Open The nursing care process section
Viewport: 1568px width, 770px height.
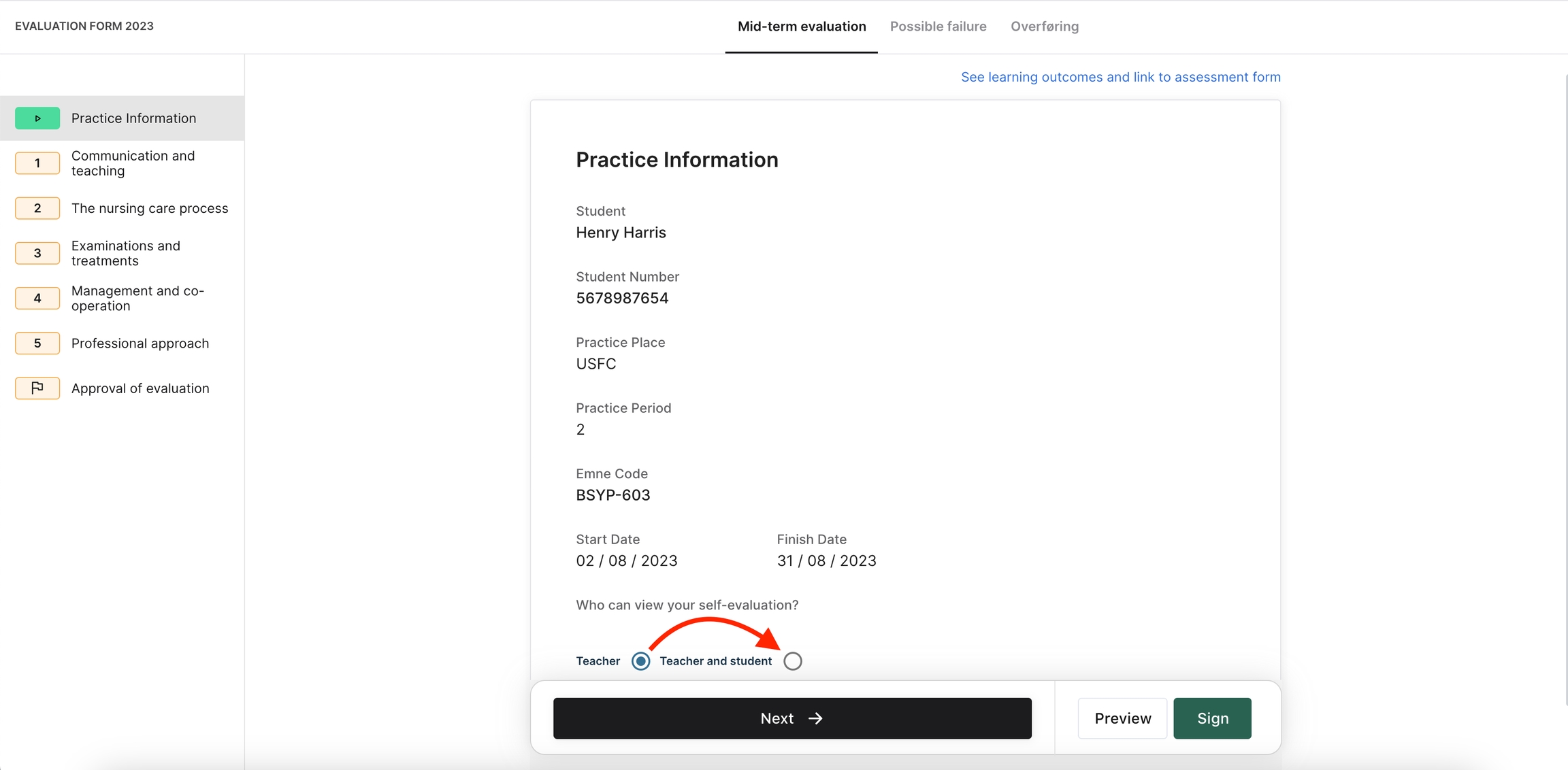150,208
